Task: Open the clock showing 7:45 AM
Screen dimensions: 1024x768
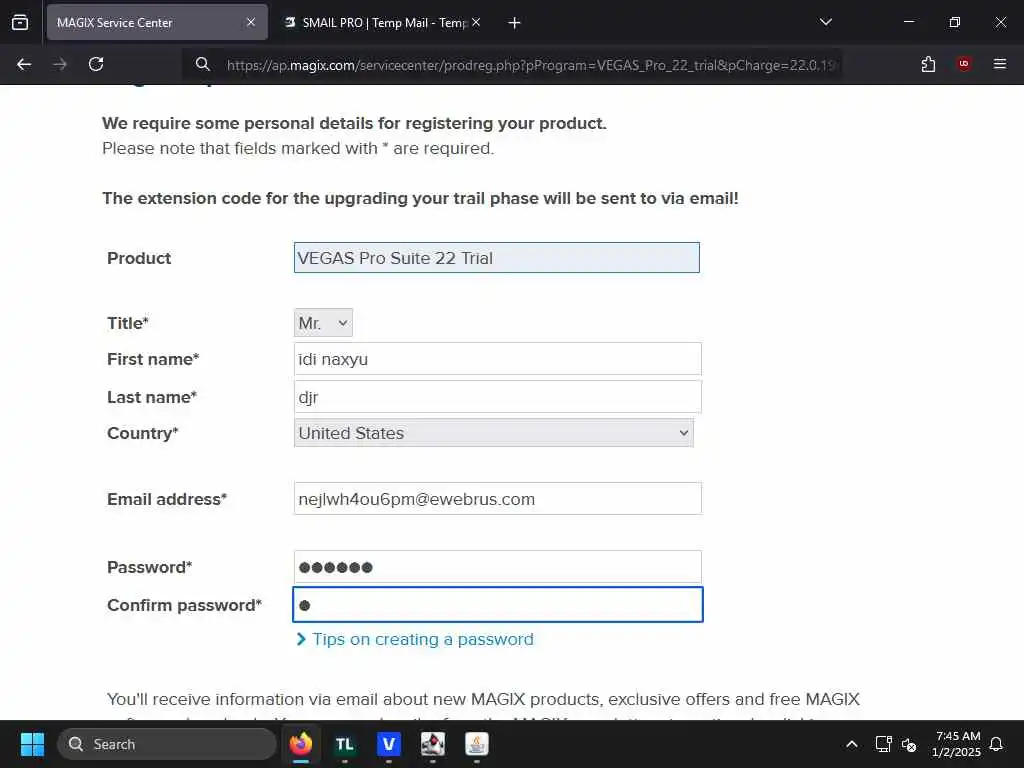Action: click(957, 744)
